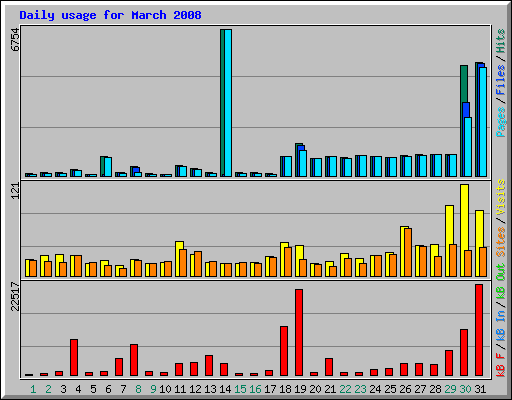
Task: Click day 1 on the date axis
Action: (33, 389)
